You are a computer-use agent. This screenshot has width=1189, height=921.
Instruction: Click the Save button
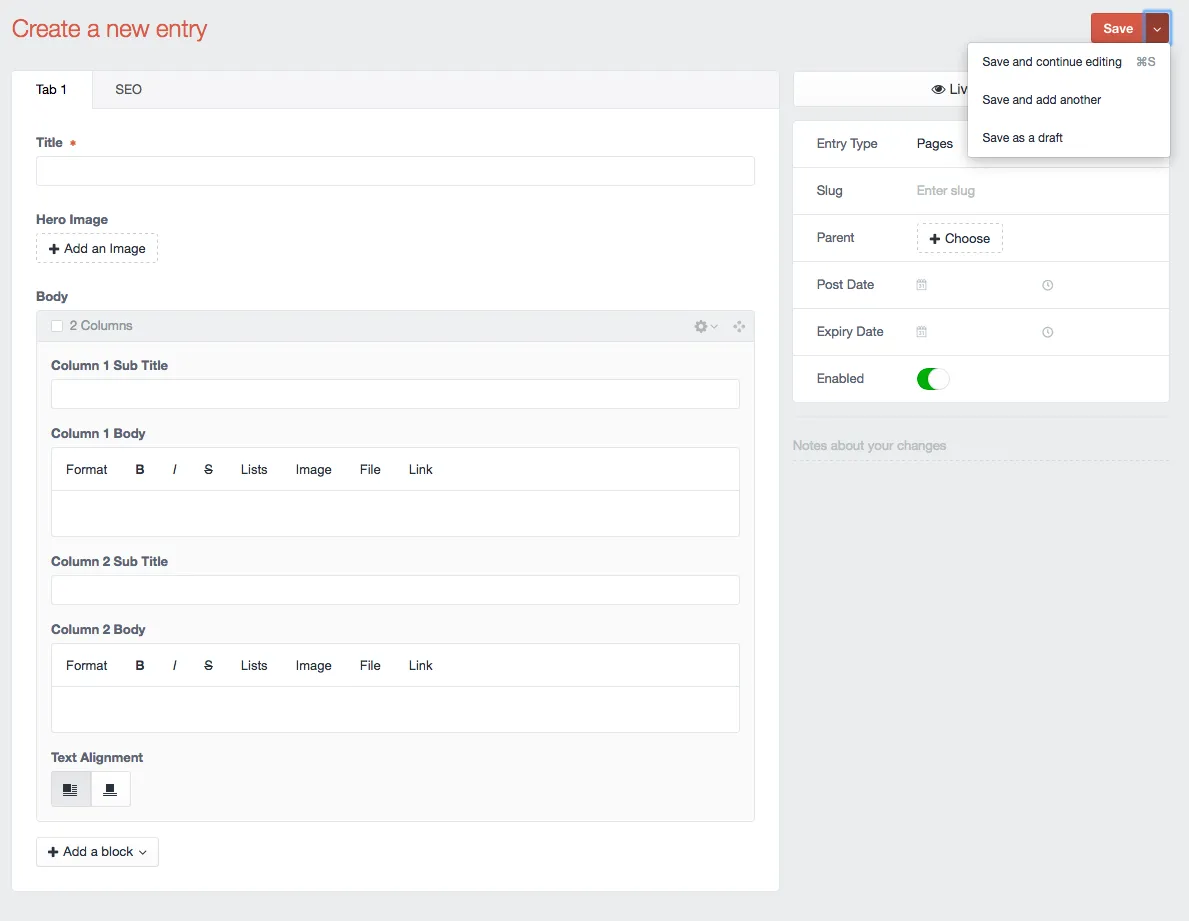click(1117, 29)
